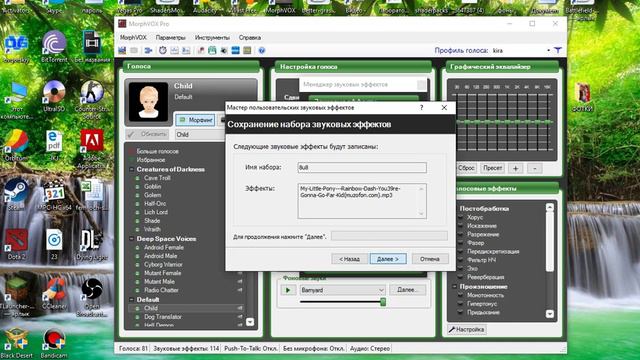Click the Эффекты list text box
The height and width of the screenshot is (360, 640).
(362, 201)
